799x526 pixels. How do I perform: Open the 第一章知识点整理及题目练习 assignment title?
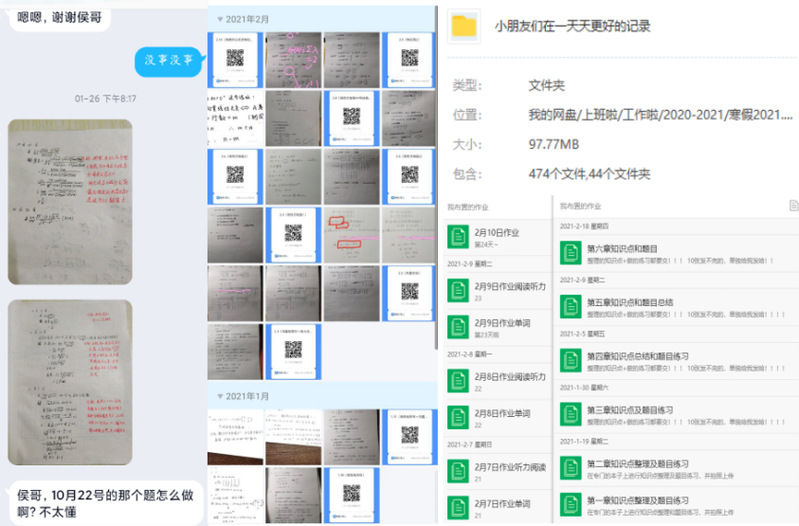[638, 501]
